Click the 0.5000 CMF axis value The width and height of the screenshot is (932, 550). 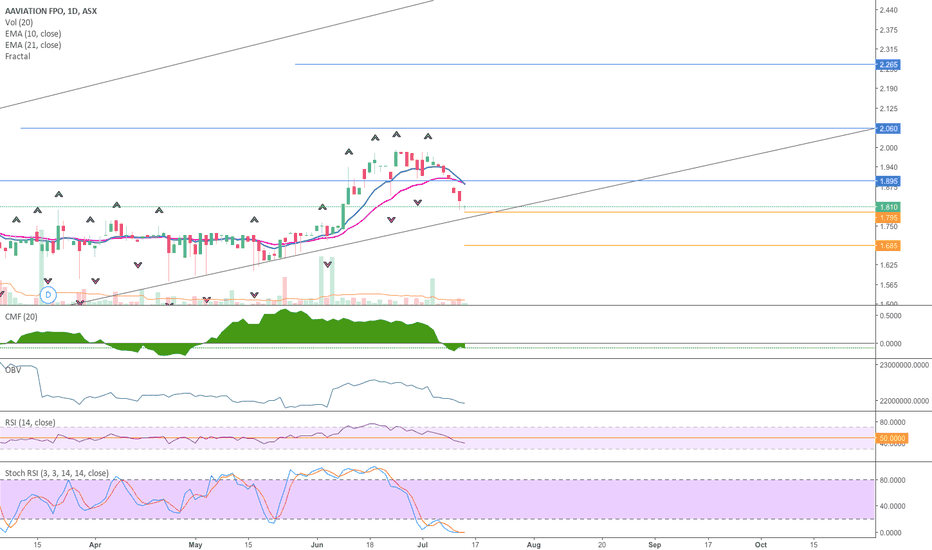point(890,316)
